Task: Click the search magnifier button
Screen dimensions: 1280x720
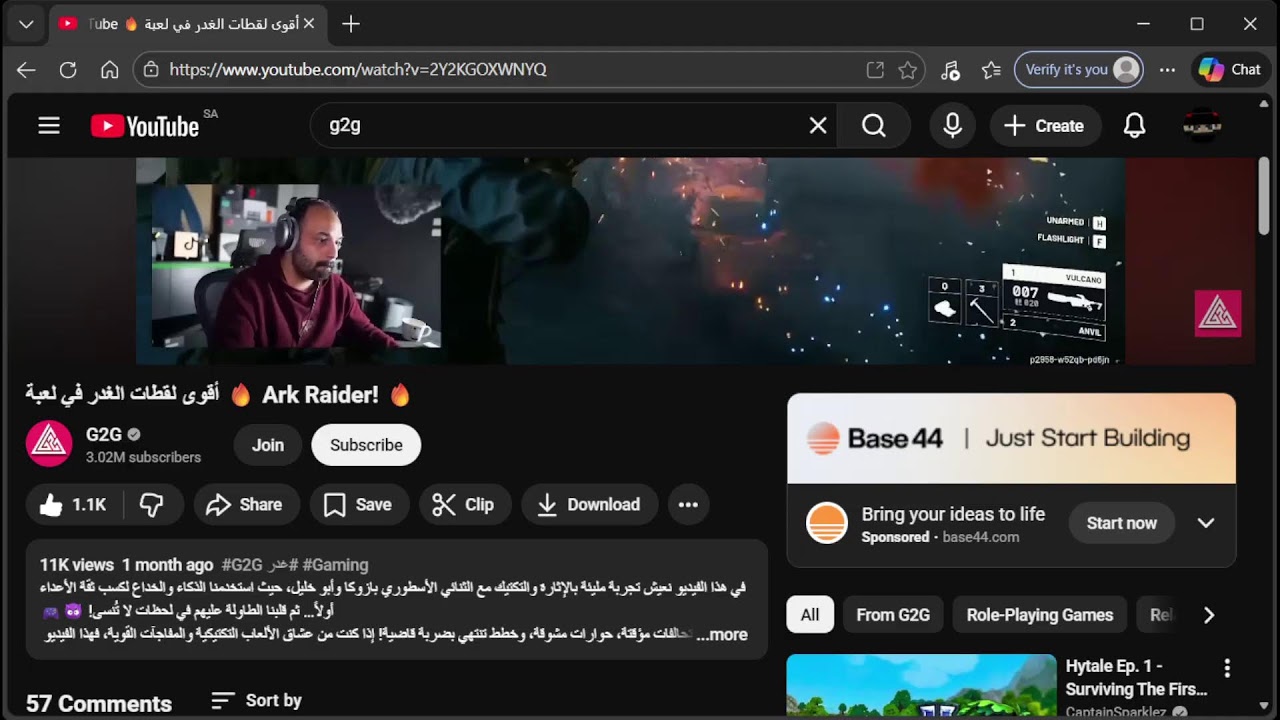Action: (x=875, y=126)
